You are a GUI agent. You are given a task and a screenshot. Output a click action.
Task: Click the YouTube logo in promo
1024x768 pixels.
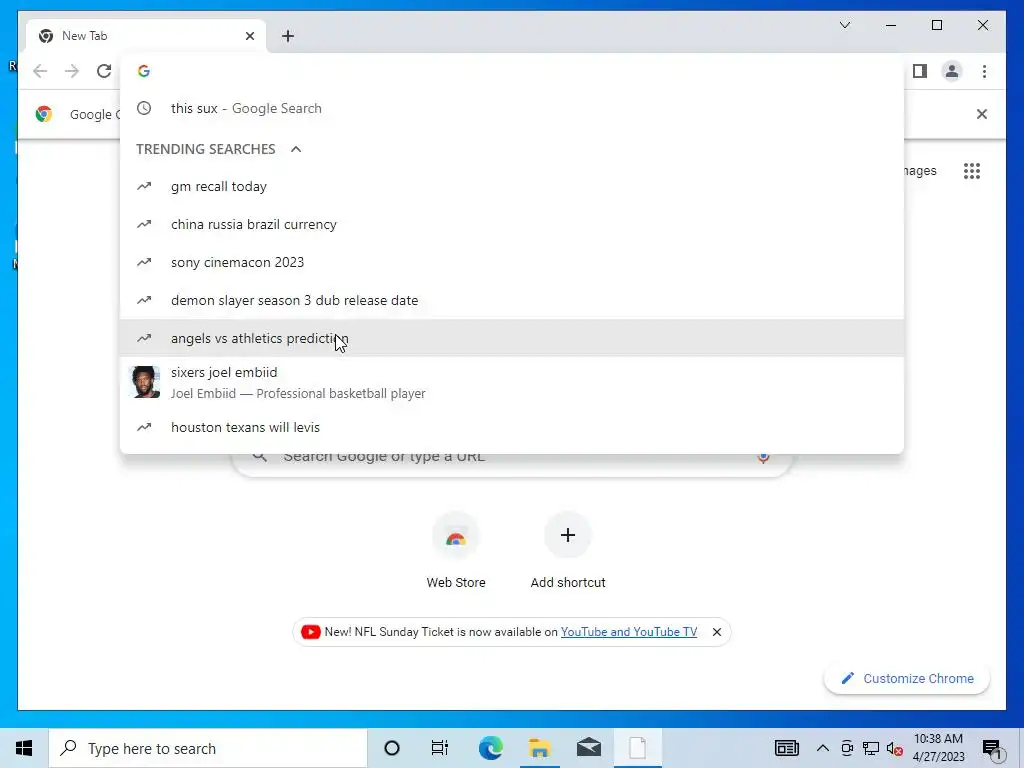(310, 632)
